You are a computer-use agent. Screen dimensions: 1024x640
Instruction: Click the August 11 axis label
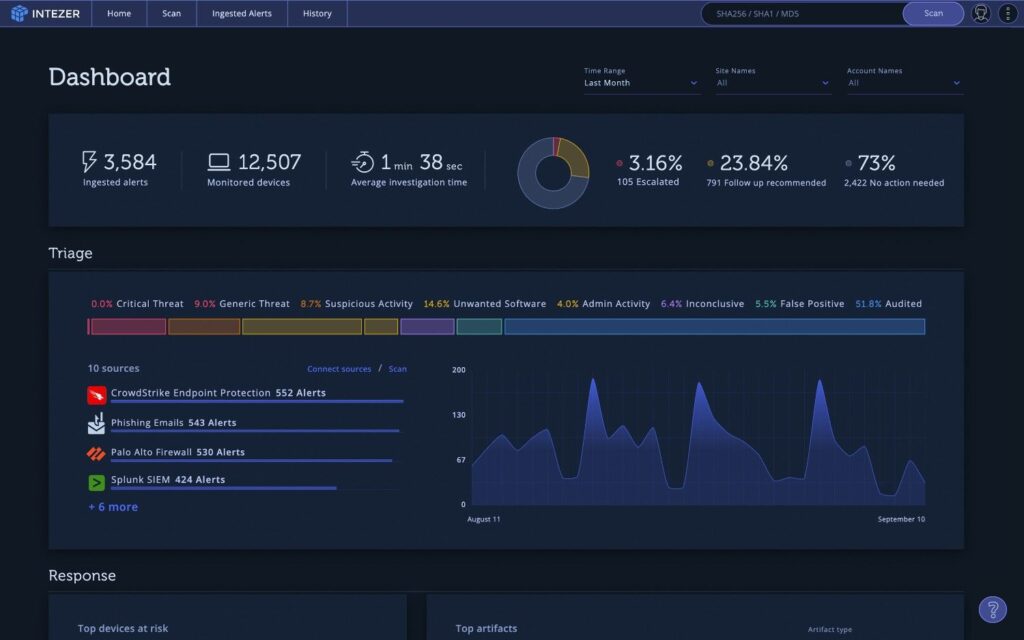click(483, 519)
